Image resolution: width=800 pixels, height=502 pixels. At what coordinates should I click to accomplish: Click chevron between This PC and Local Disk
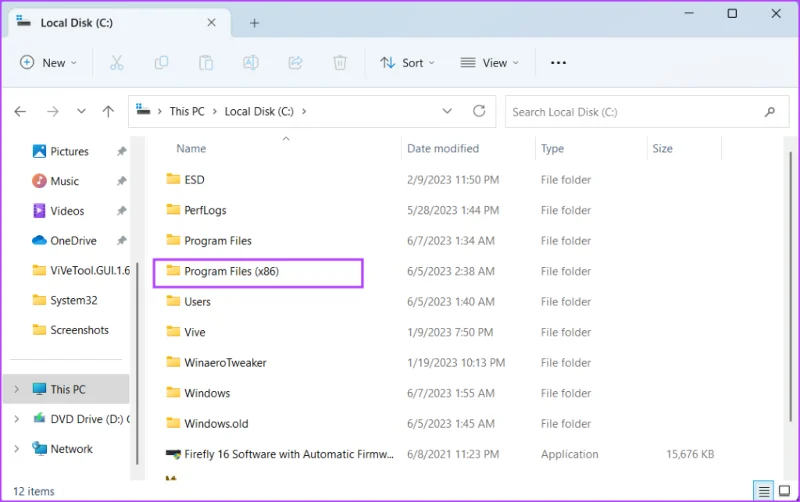coord(214,112)
